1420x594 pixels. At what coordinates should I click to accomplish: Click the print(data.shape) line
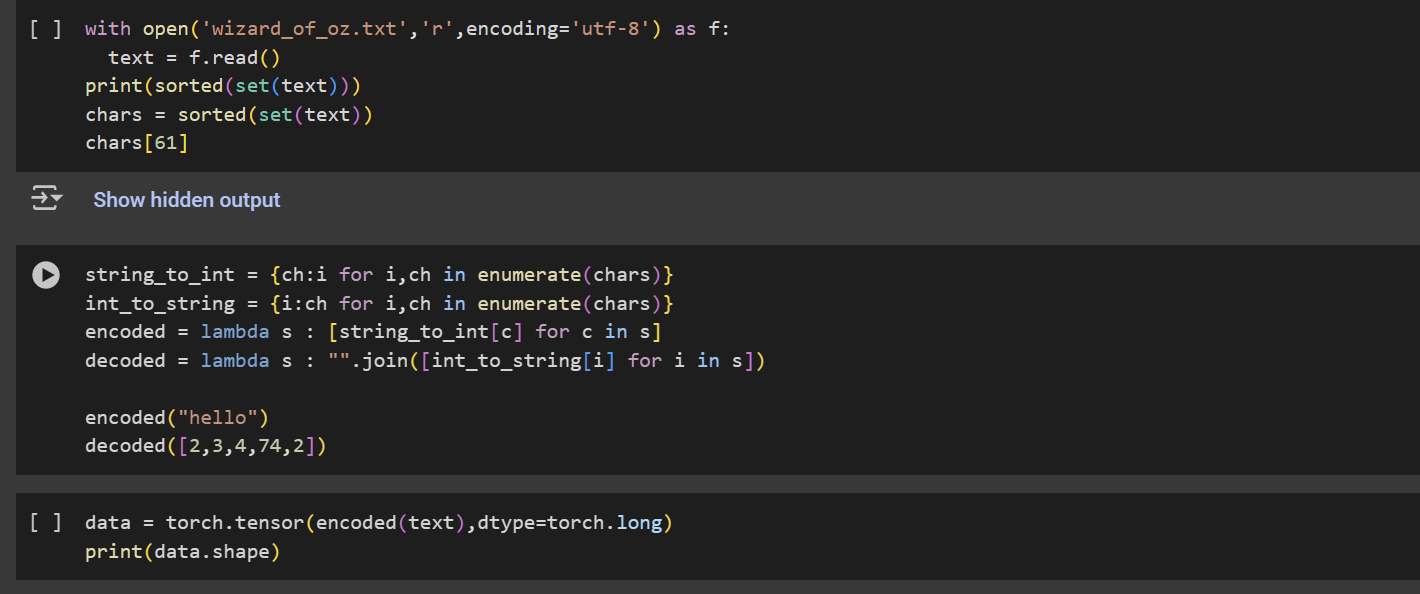pos(182,551)
